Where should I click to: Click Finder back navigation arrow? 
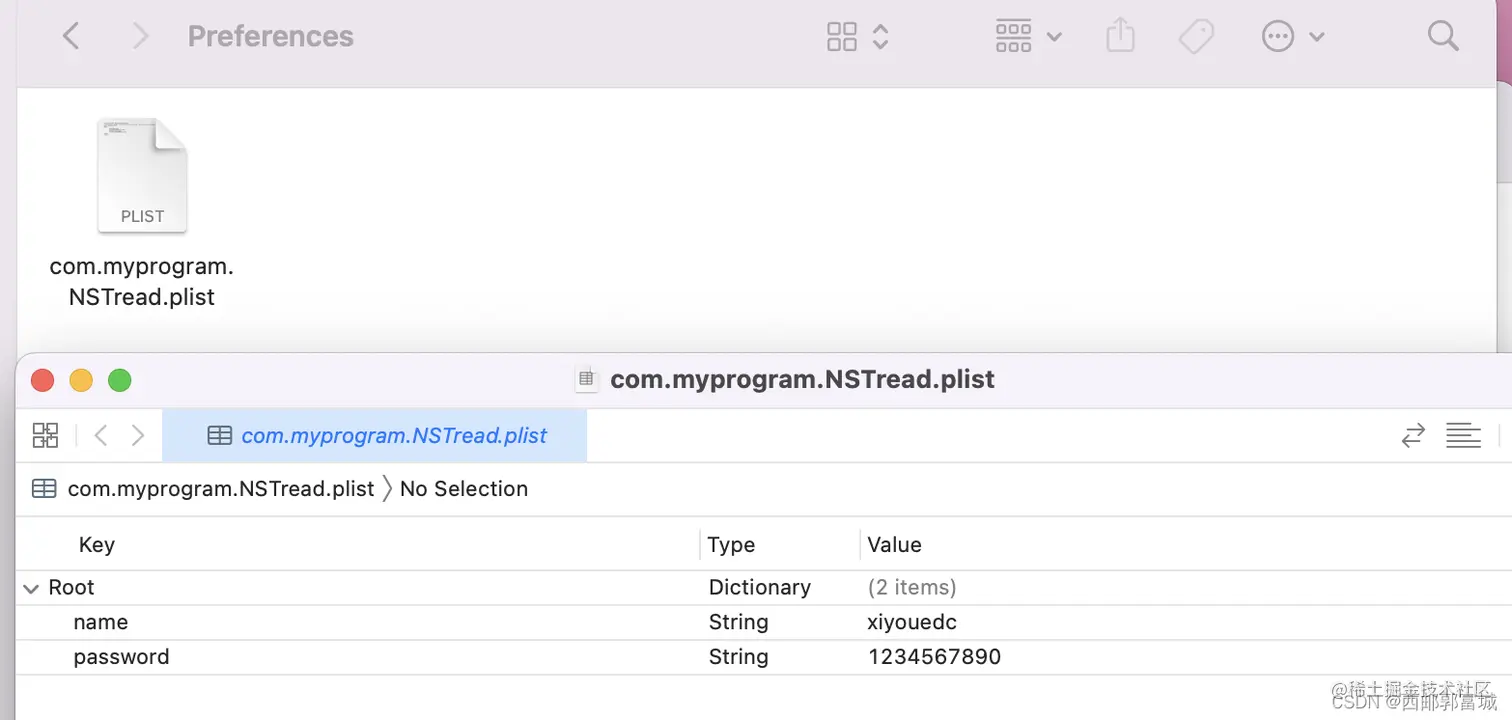pyautogui.click(x=71, y=37)
